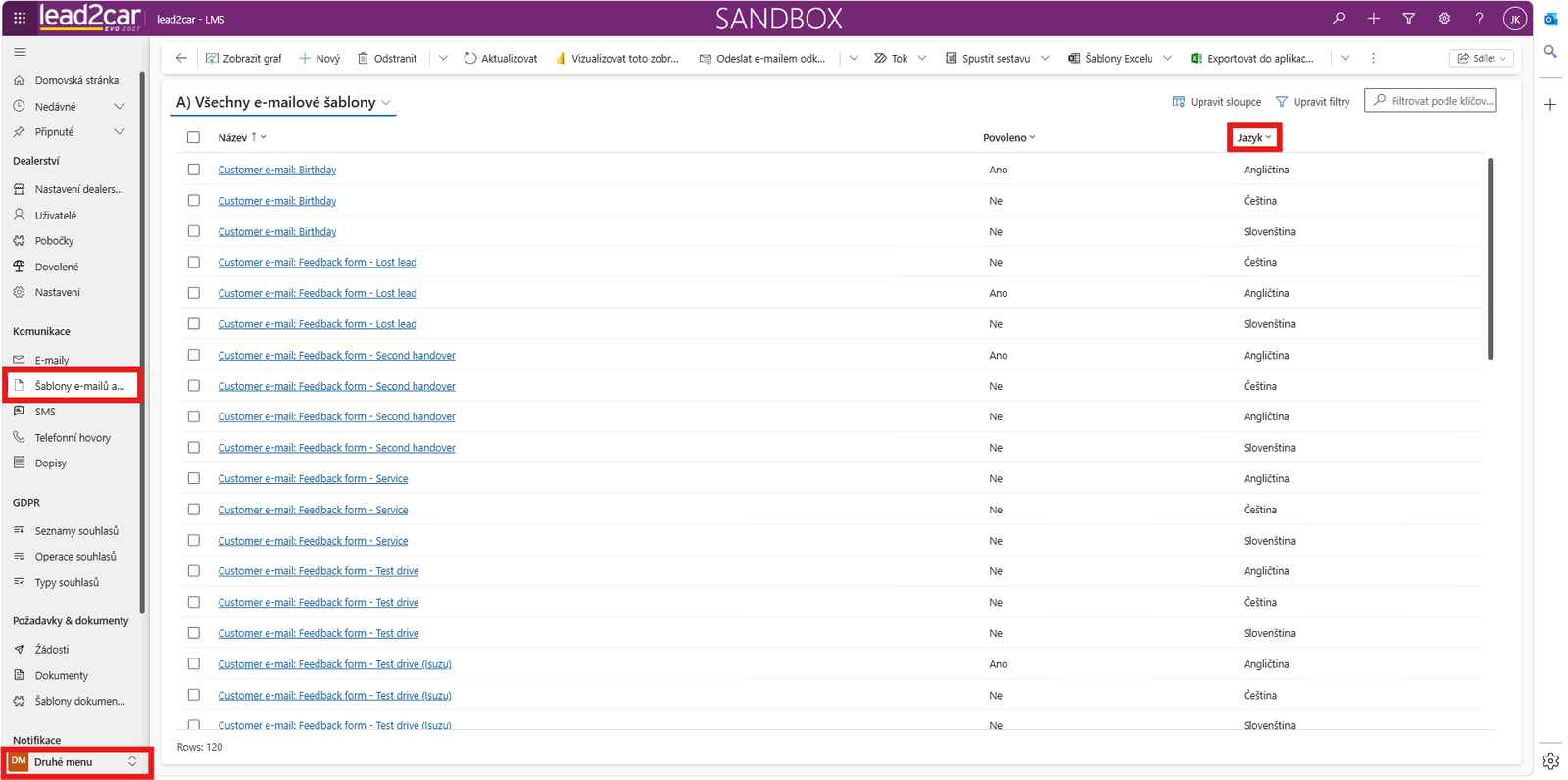Screen dimensions: 1568x780
Task: Open the Outlook icon in the side panel
Action: tap(1550, 19)
